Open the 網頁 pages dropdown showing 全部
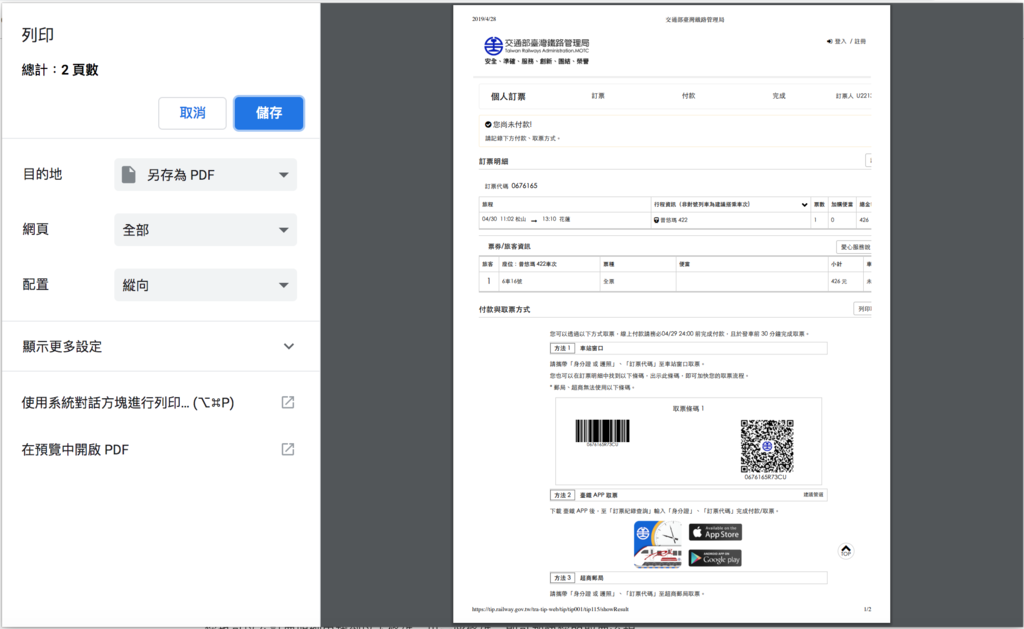 tap(205, 230)
